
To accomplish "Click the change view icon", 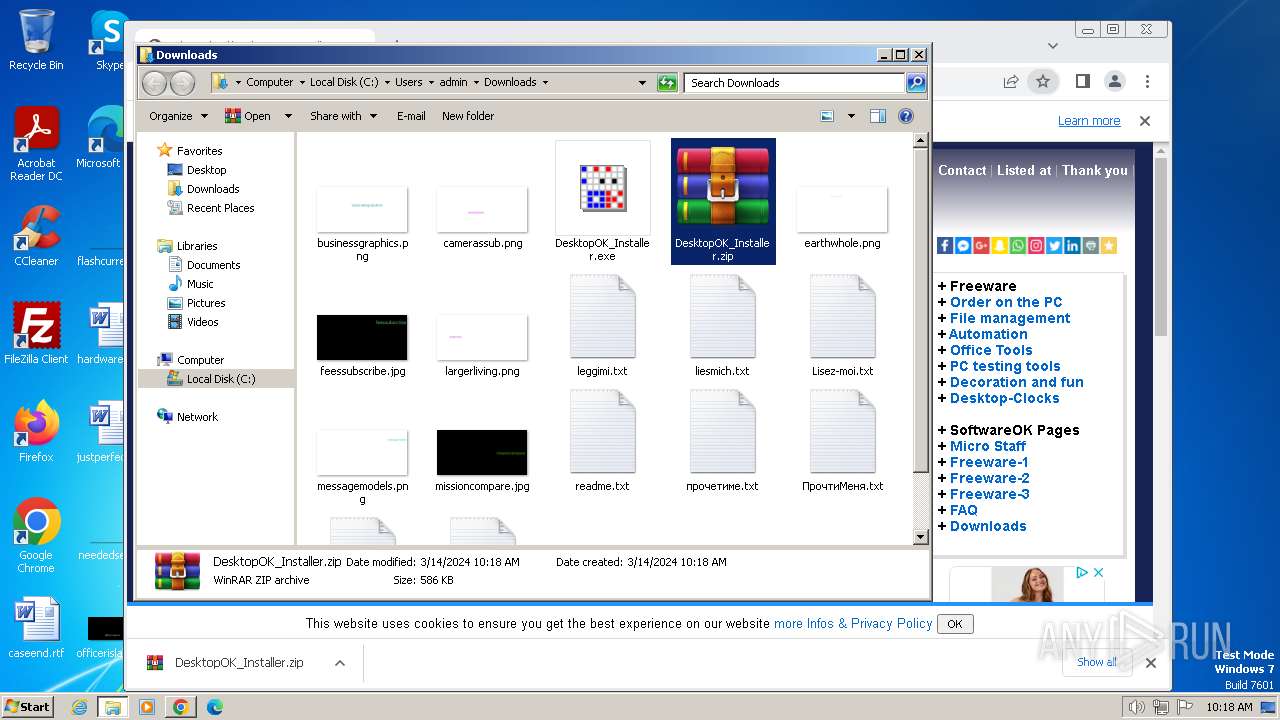I will click(x=827, y=116).
